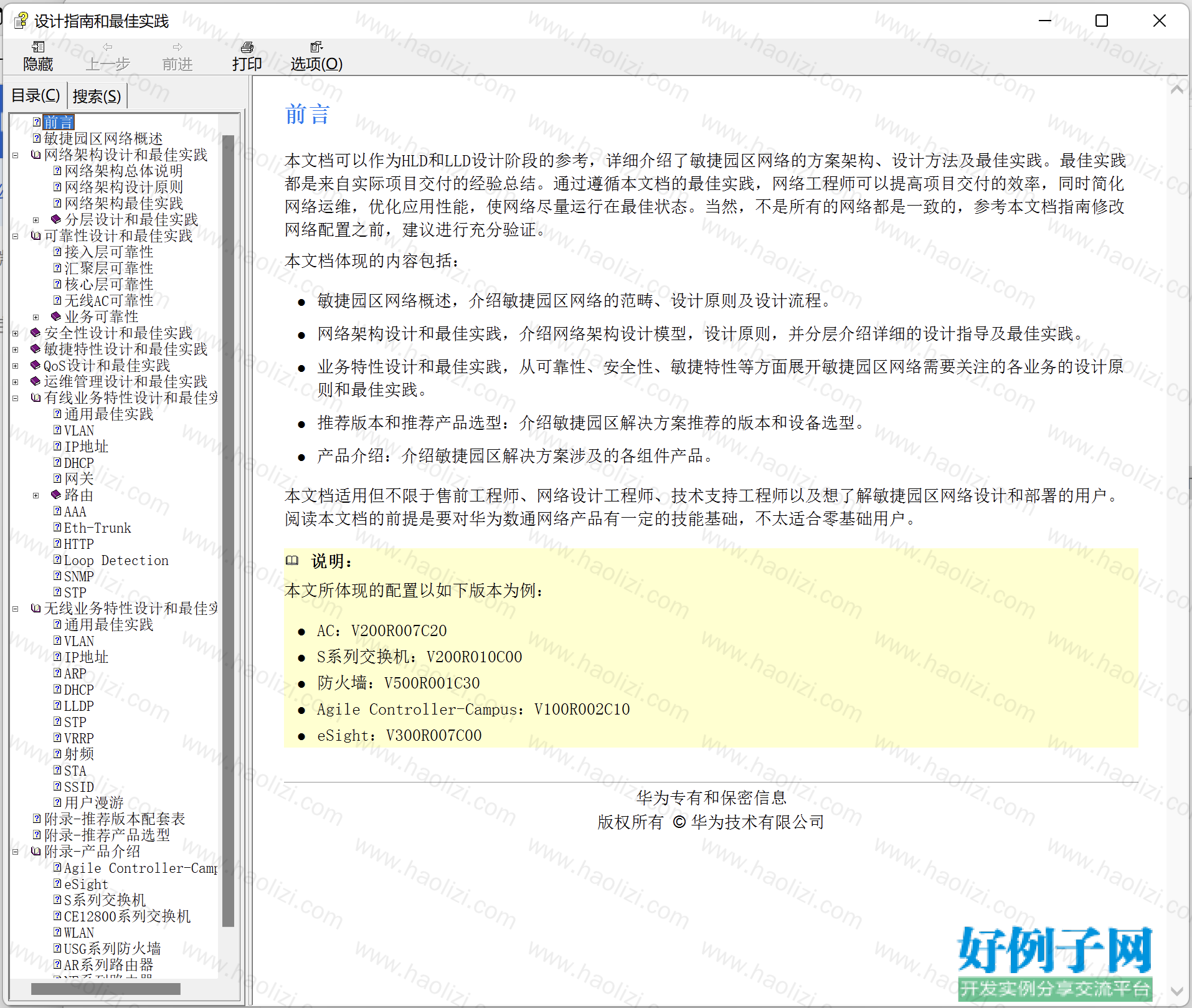Expand the 分层设计和最佳实践 node
The image size is (1192, 1008).
coord(36,220)
